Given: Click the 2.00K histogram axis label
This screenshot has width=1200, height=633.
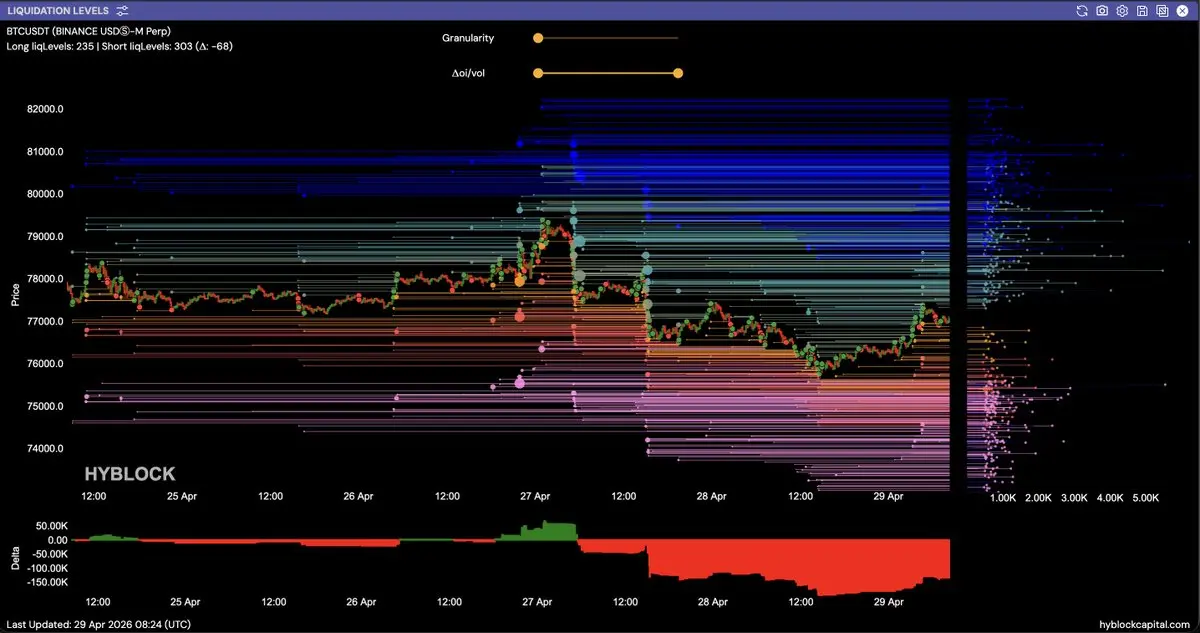Looking at the screenshot, I should pyautogui.click(x=1039, y=497).
